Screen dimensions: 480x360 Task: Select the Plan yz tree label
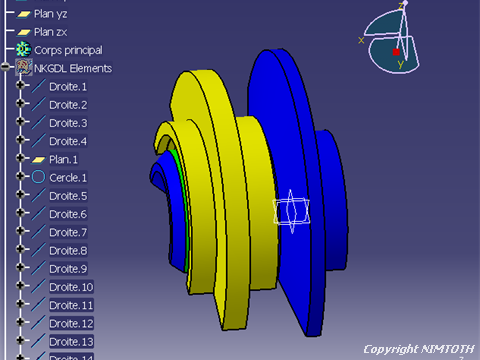[51, 14]
